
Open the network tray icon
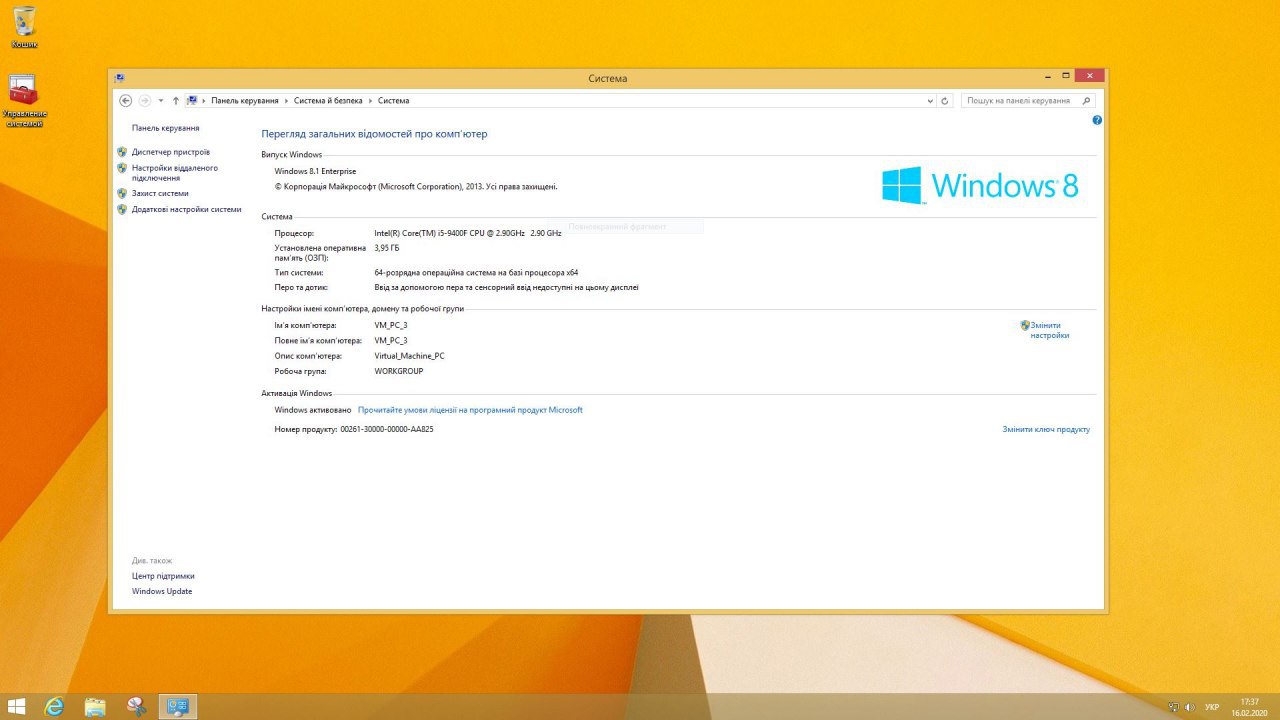pos(1173,707)
